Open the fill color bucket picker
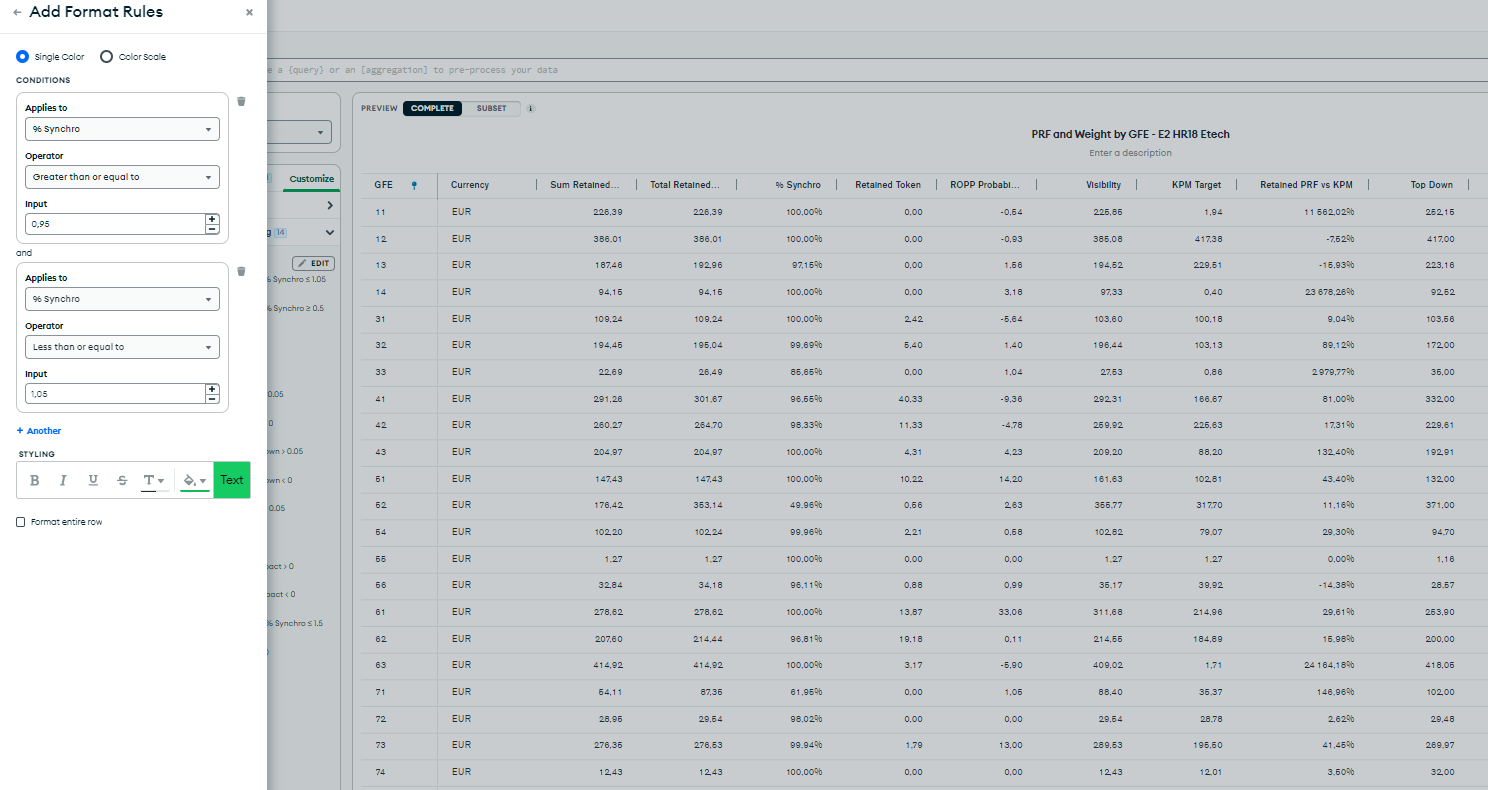This screenshot has width=1488, height=790. pos(194,480)
